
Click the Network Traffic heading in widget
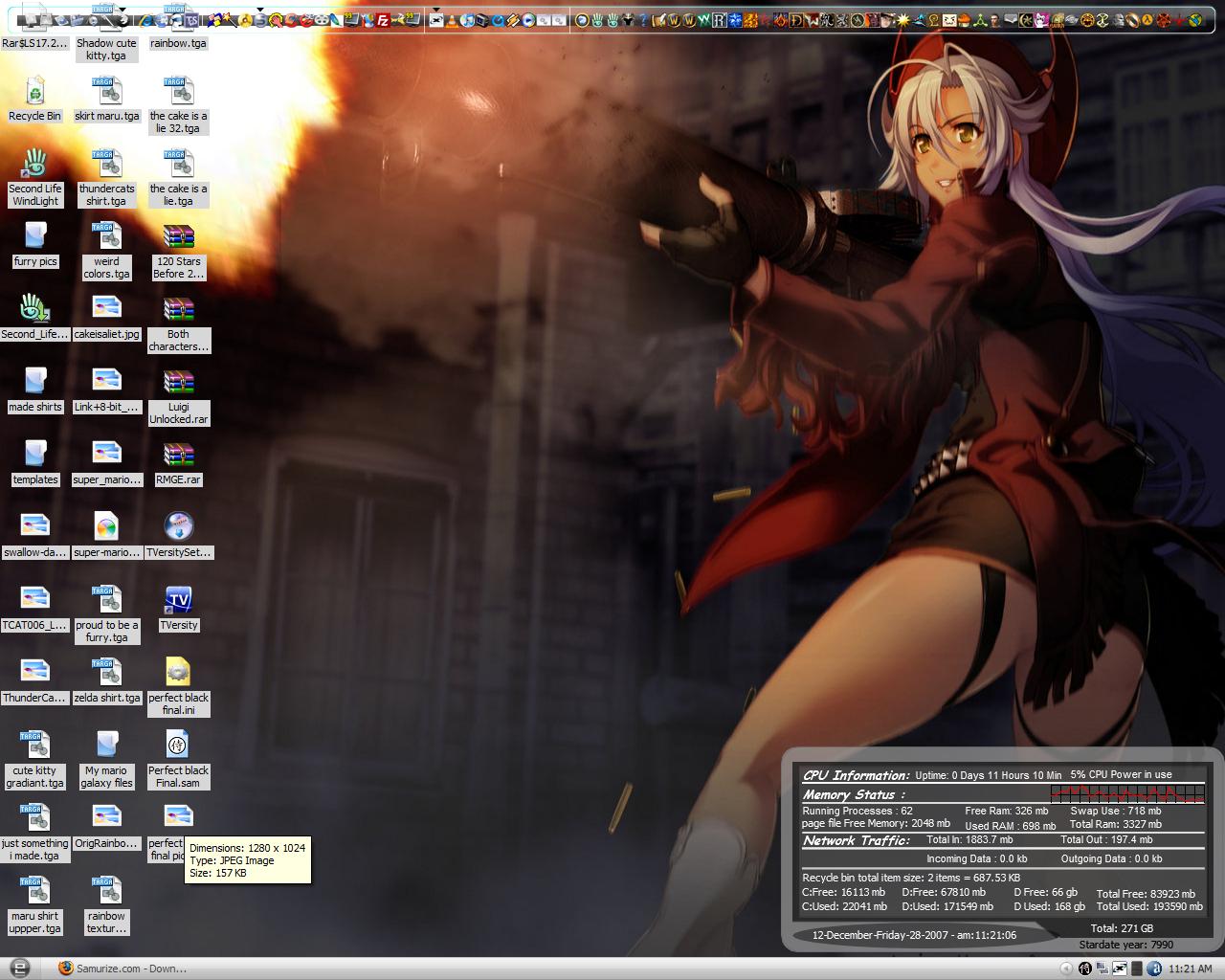(x=856, y=840)
